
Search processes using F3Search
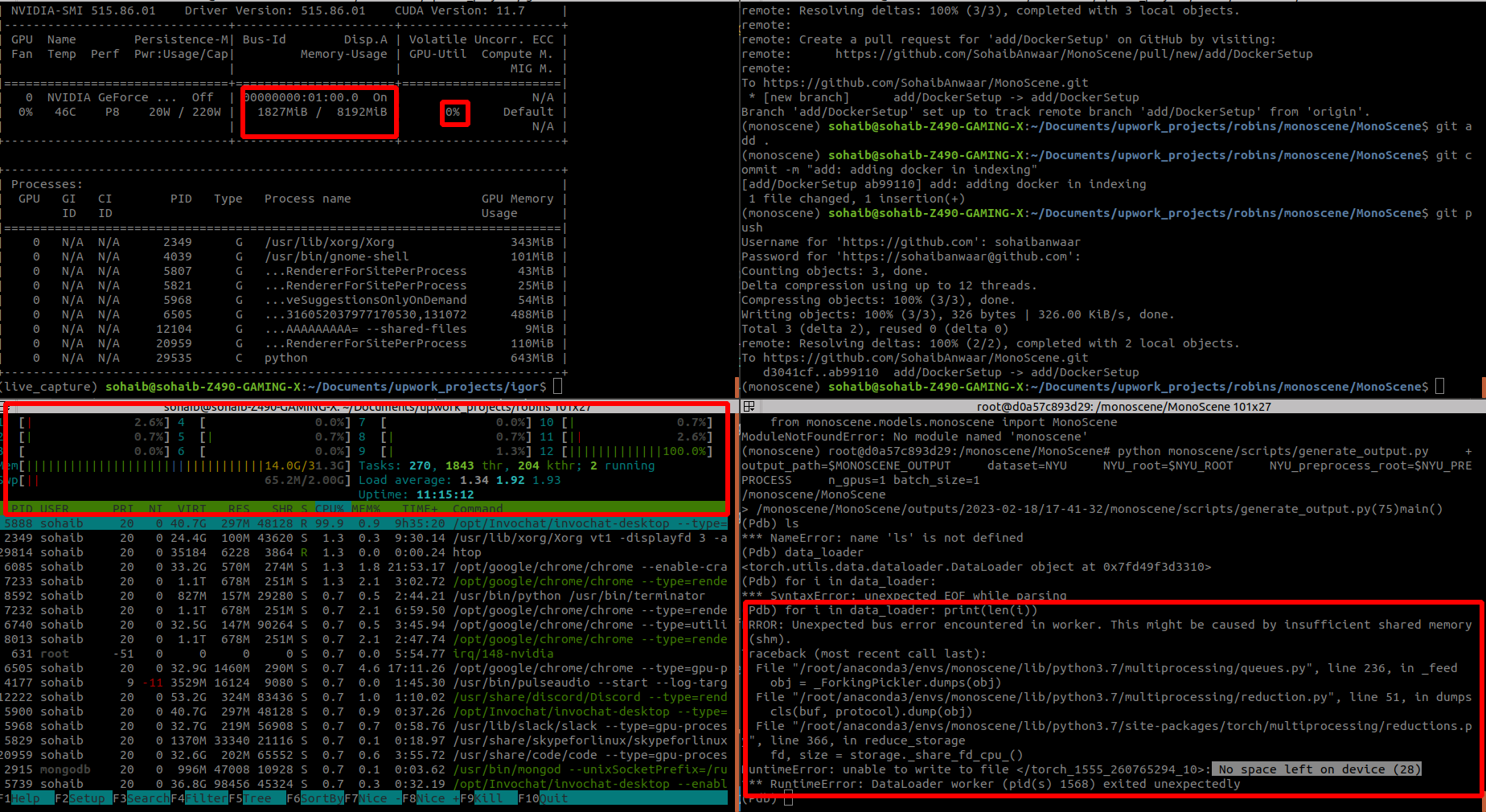(142, 798)
